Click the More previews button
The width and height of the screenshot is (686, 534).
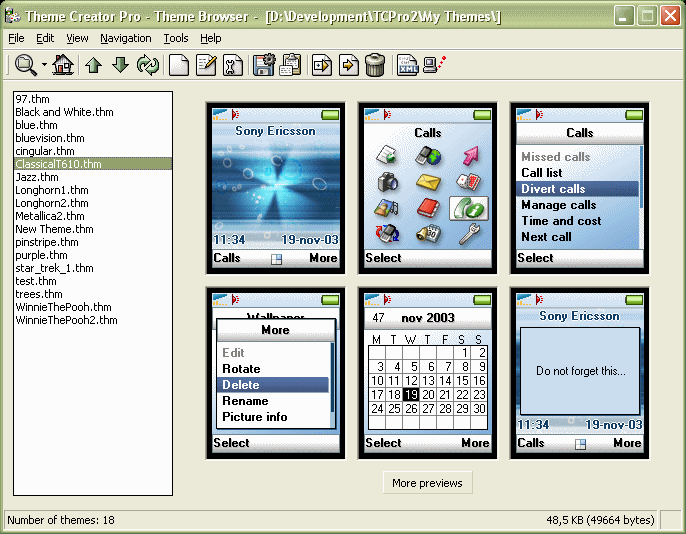click(427, 483)
